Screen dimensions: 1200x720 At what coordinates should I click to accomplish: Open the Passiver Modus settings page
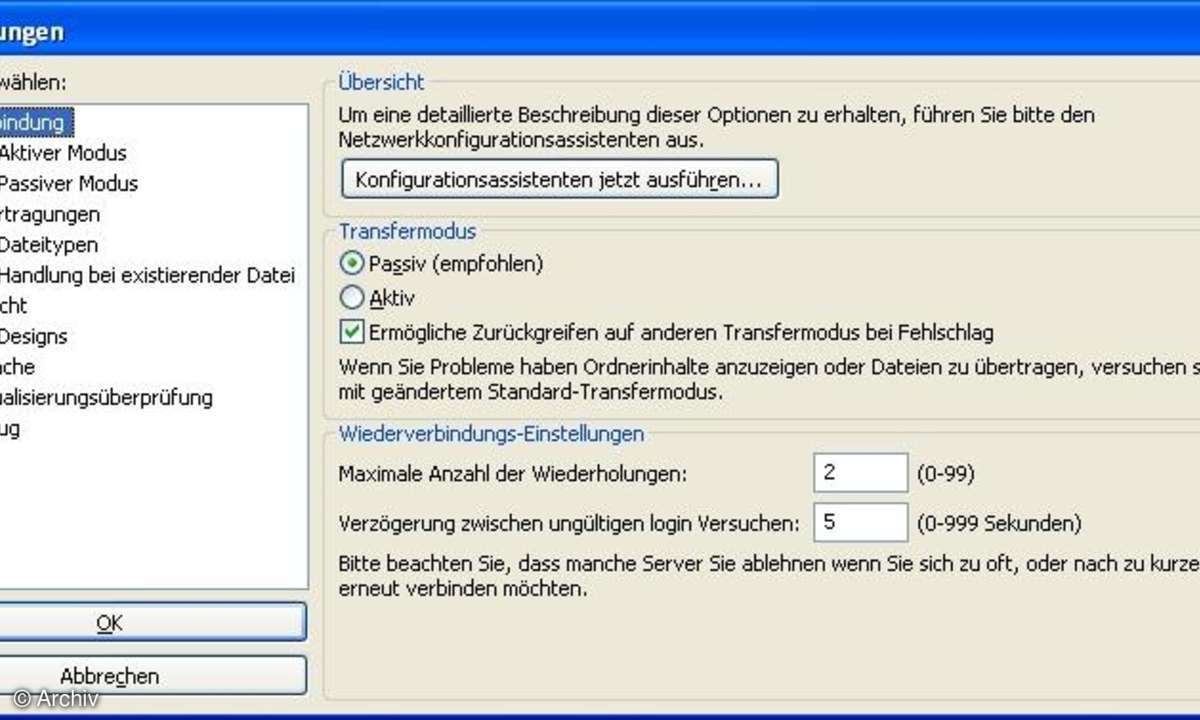[68, 184]
